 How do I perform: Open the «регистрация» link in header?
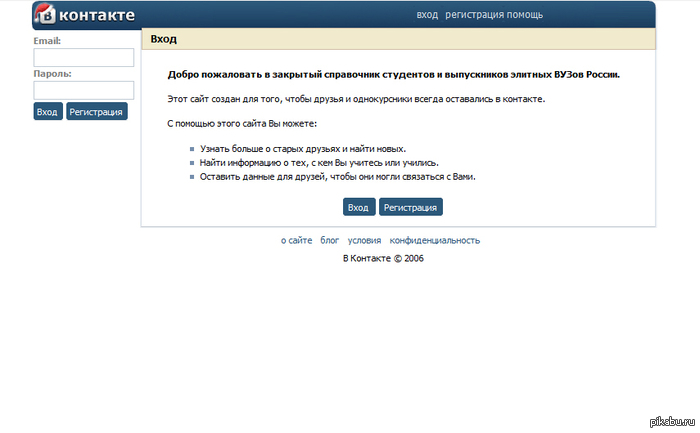pos(475,15)
